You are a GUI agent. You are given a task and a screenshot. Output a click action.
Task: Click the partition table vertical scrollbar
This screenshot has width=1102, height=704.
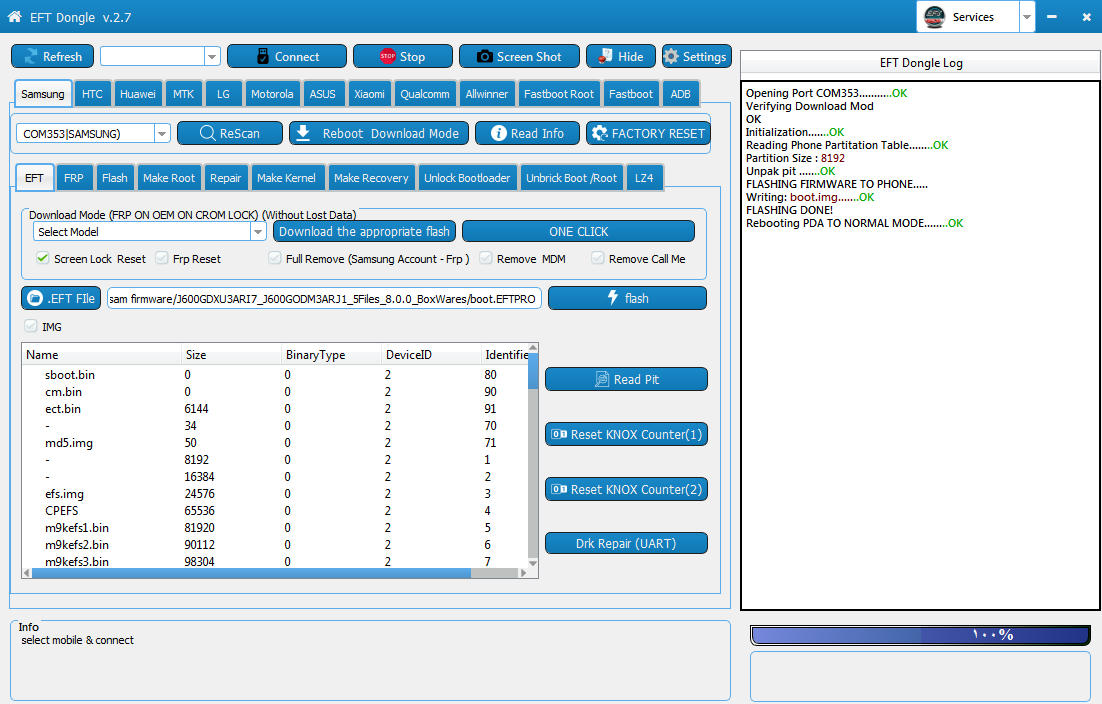[533, 370]
